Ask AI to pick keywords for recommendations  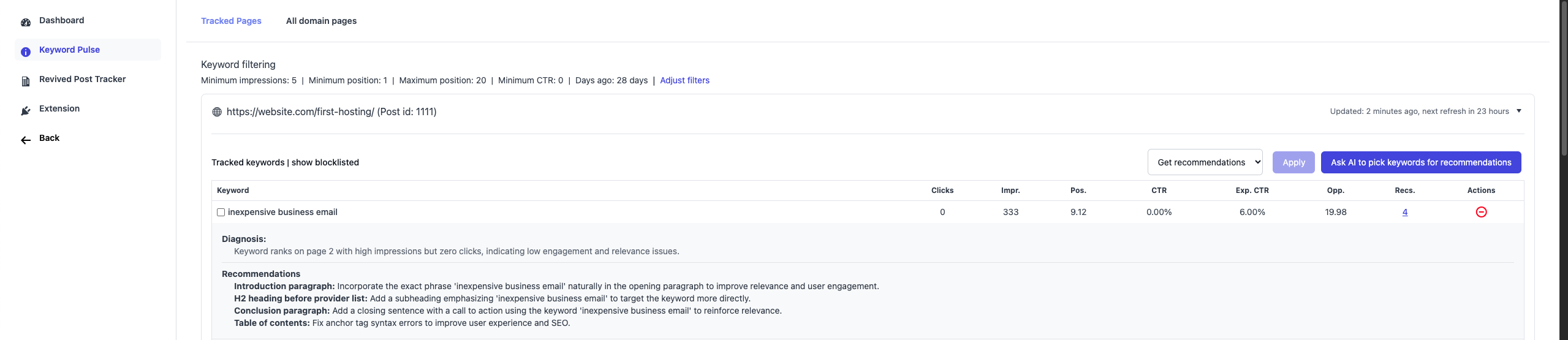1421,162
